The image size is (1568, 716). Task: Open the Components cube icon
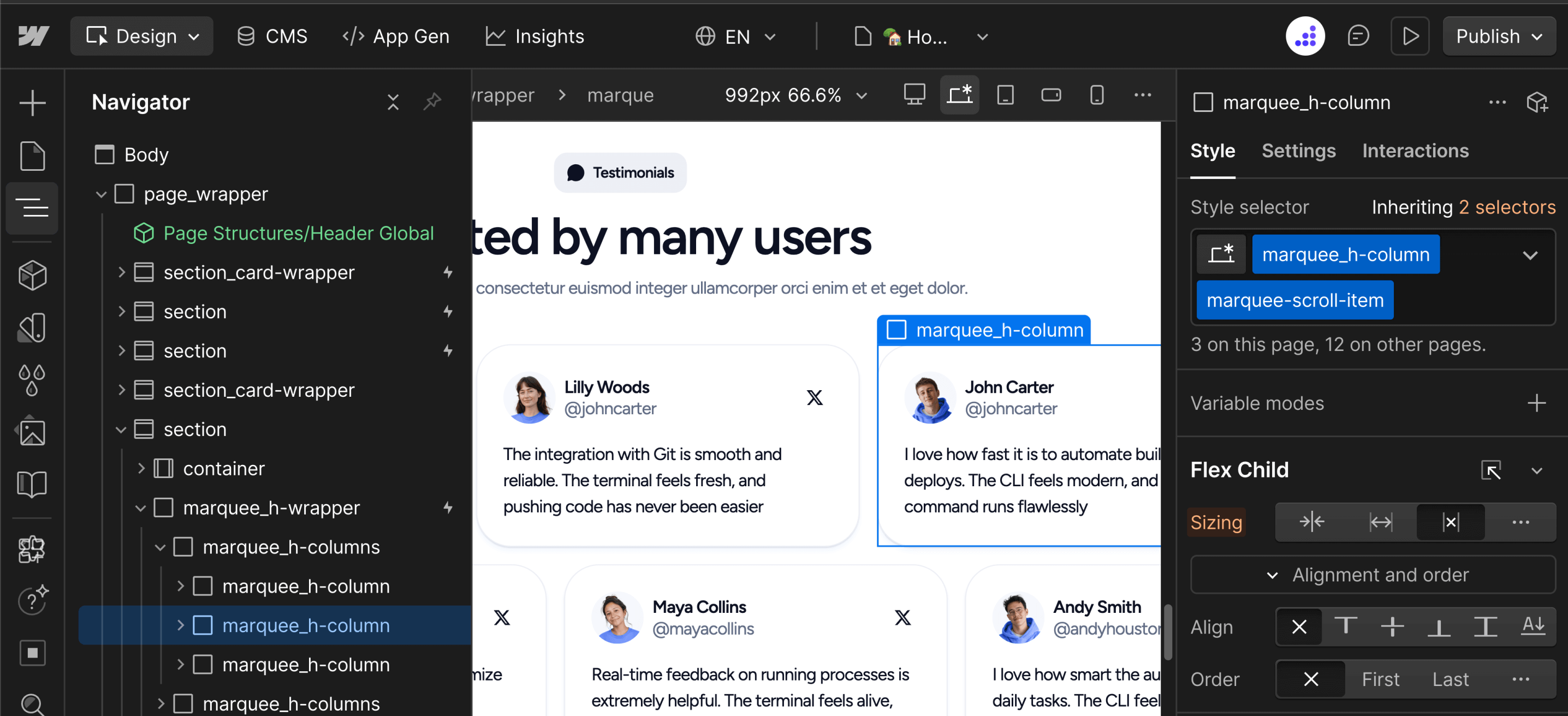coord(32,276)
